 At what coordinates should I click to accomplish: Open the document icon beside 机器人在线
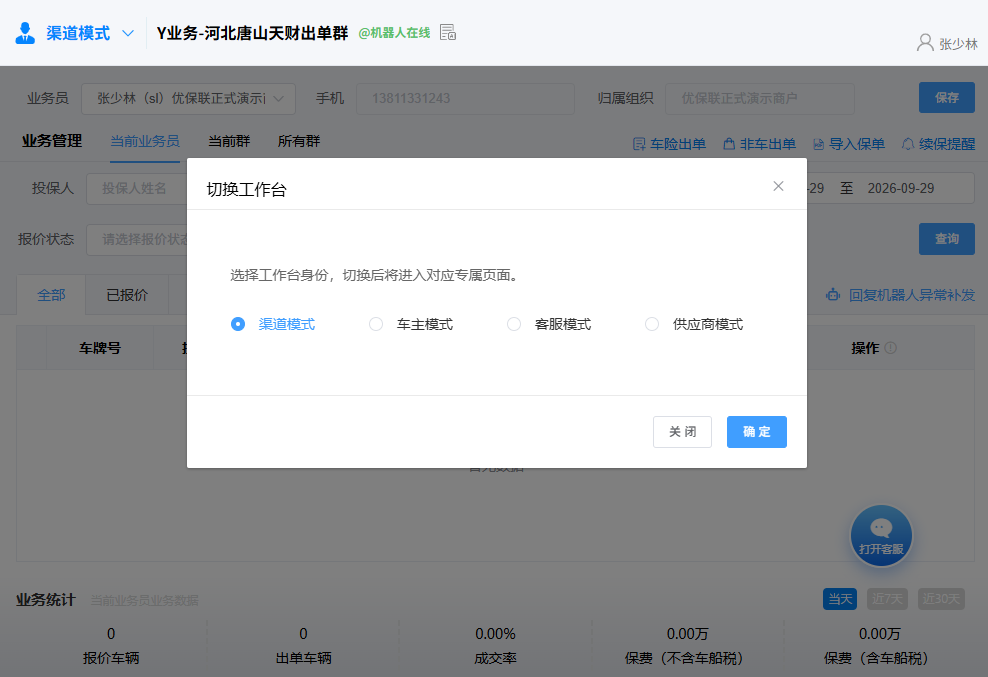448,32
